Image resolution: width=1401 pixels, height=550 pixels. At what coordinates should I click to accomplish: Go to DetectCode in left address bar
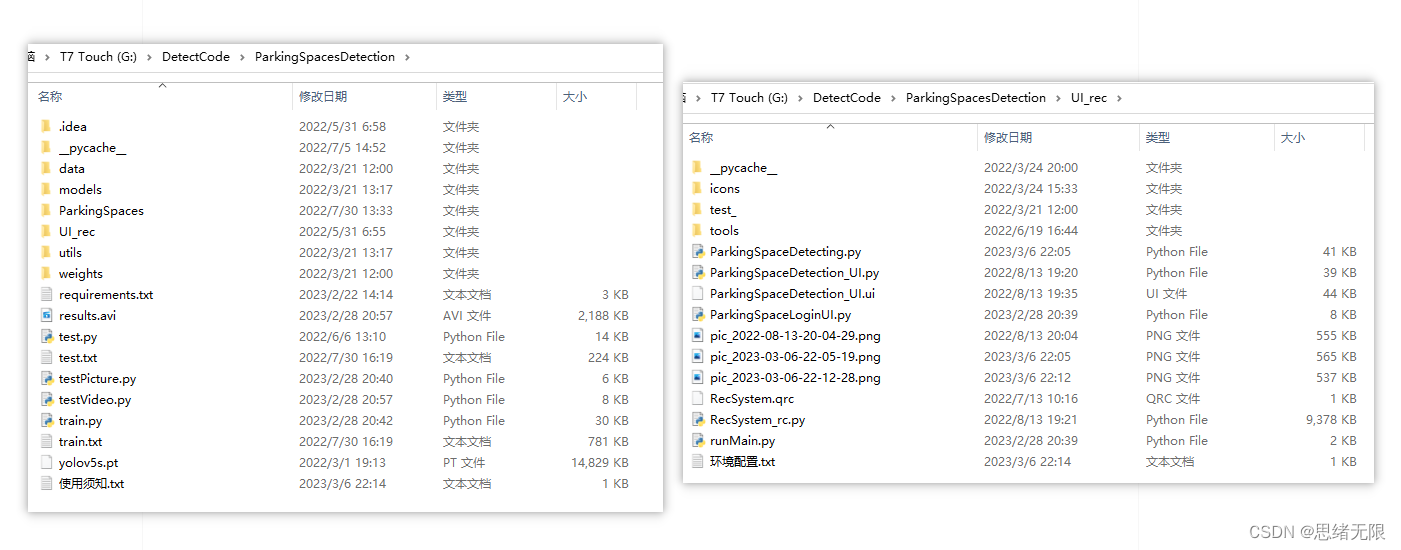196,57
